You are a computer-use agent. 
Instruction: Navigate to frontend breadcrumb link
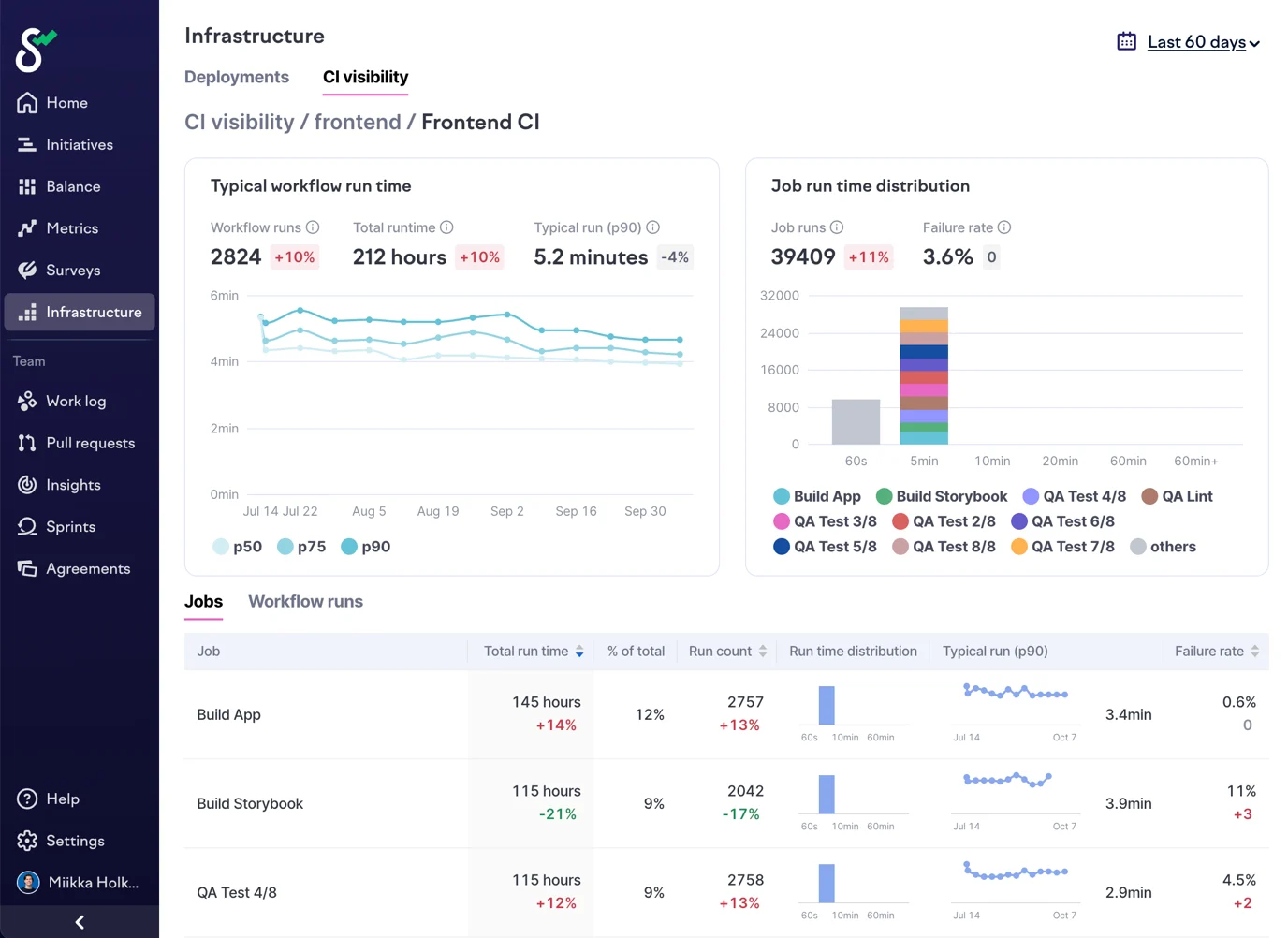(x=357, y=123)
